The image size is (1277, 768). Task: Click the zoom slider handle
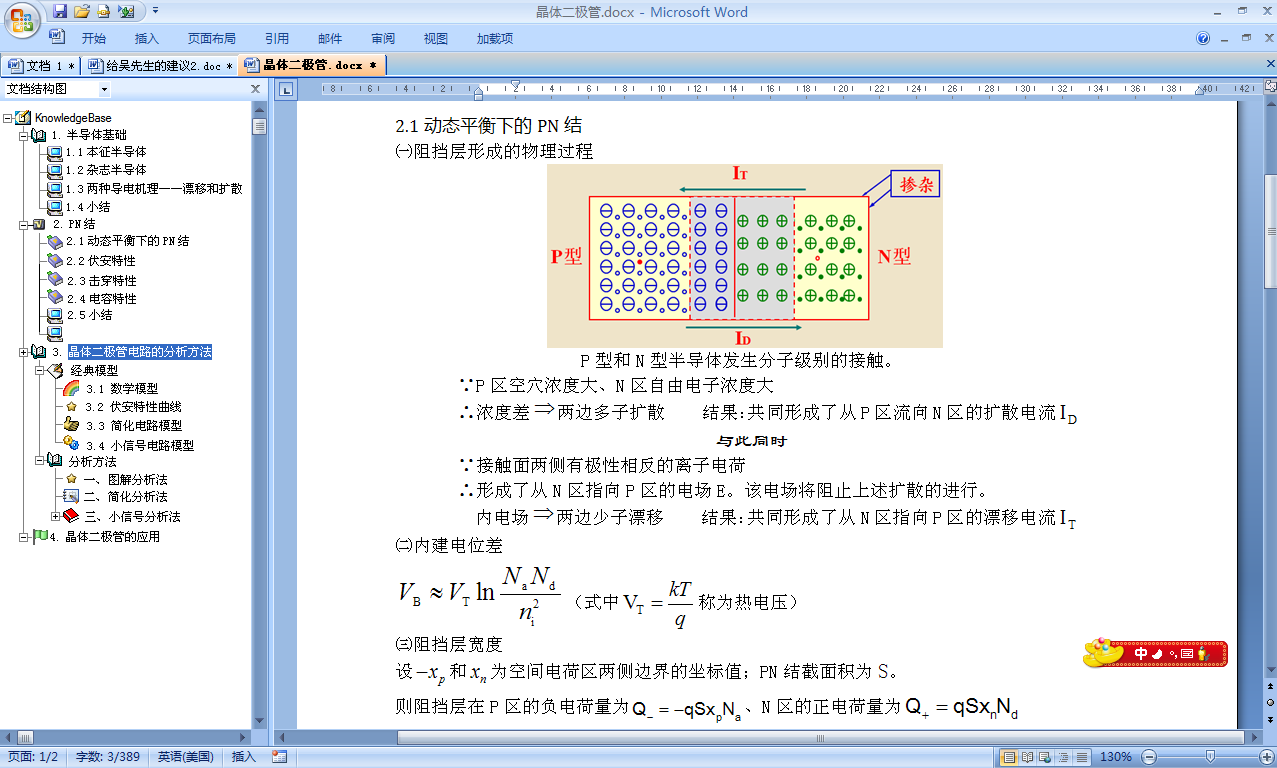(1210, 757)
